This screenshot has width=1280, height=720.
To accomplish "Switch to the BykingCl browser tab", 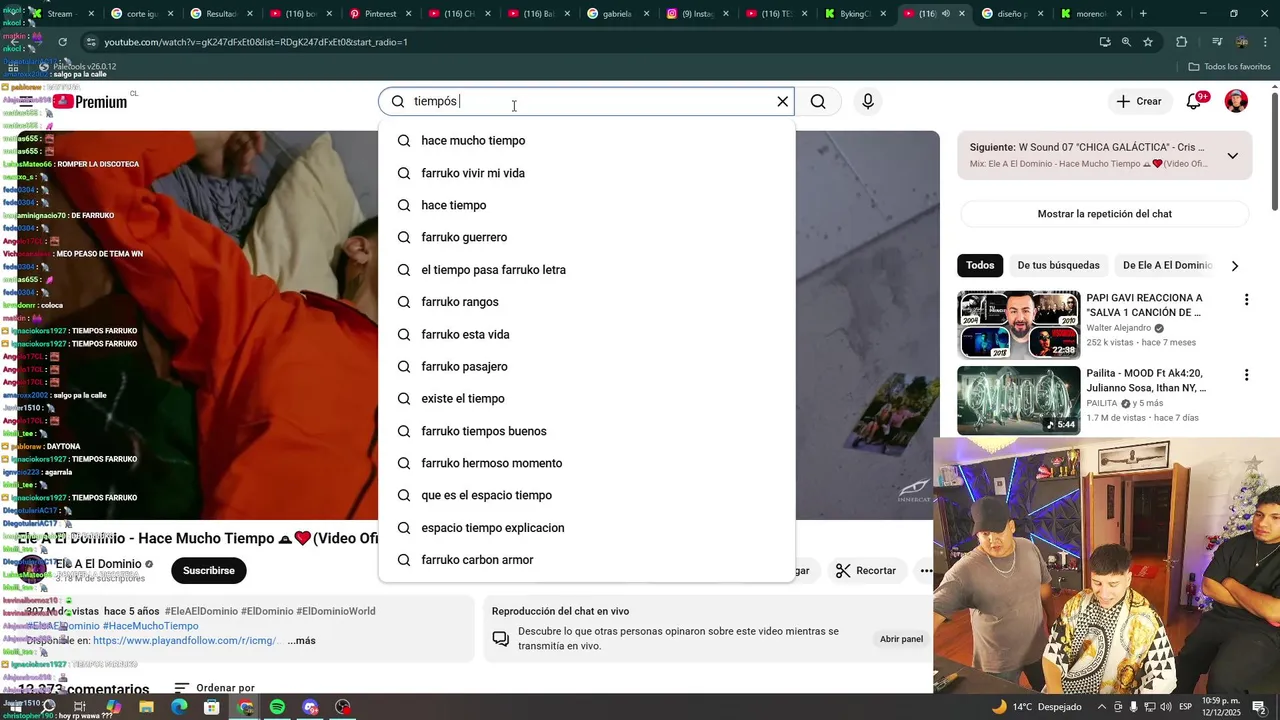I will click(855, 14).
